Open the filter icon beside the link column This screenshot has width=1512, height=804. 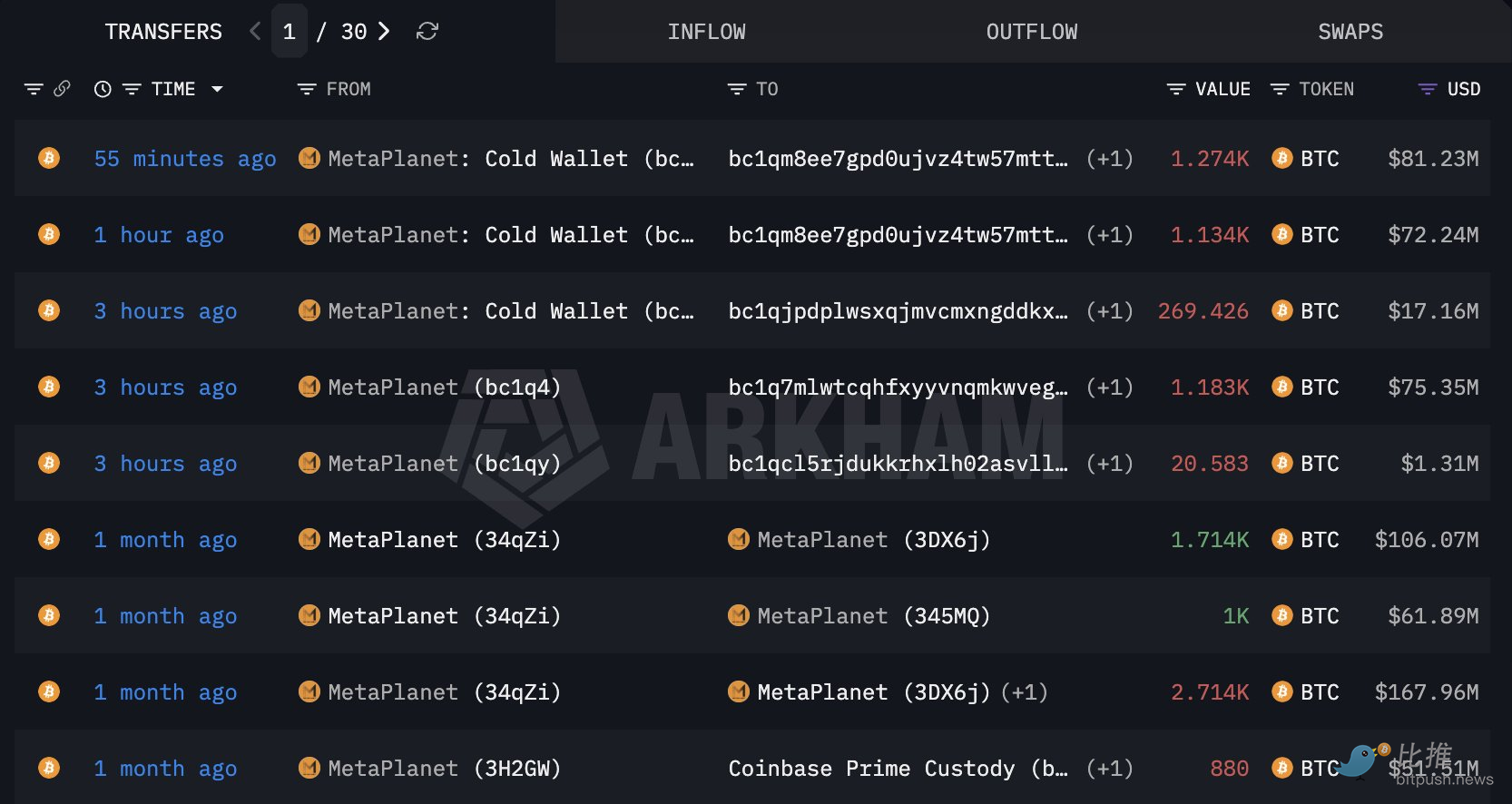34,89
